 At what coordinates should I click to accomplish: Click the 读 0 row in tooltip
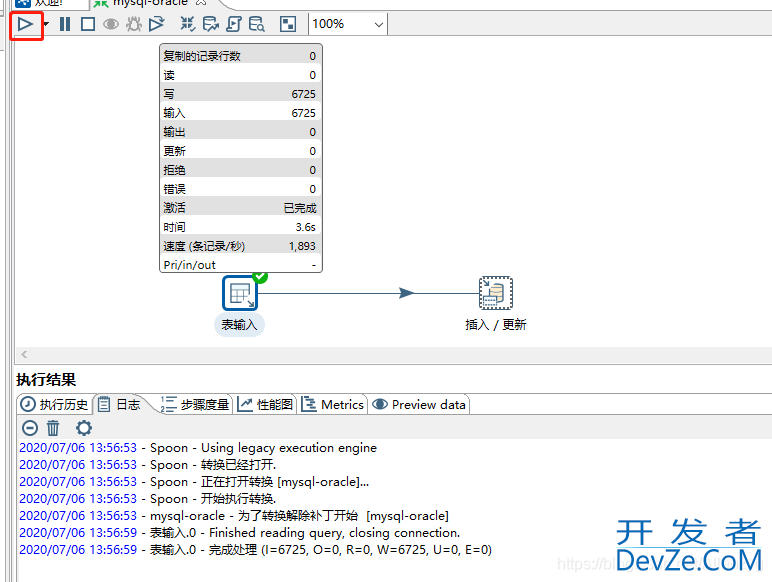click(240, 75)
